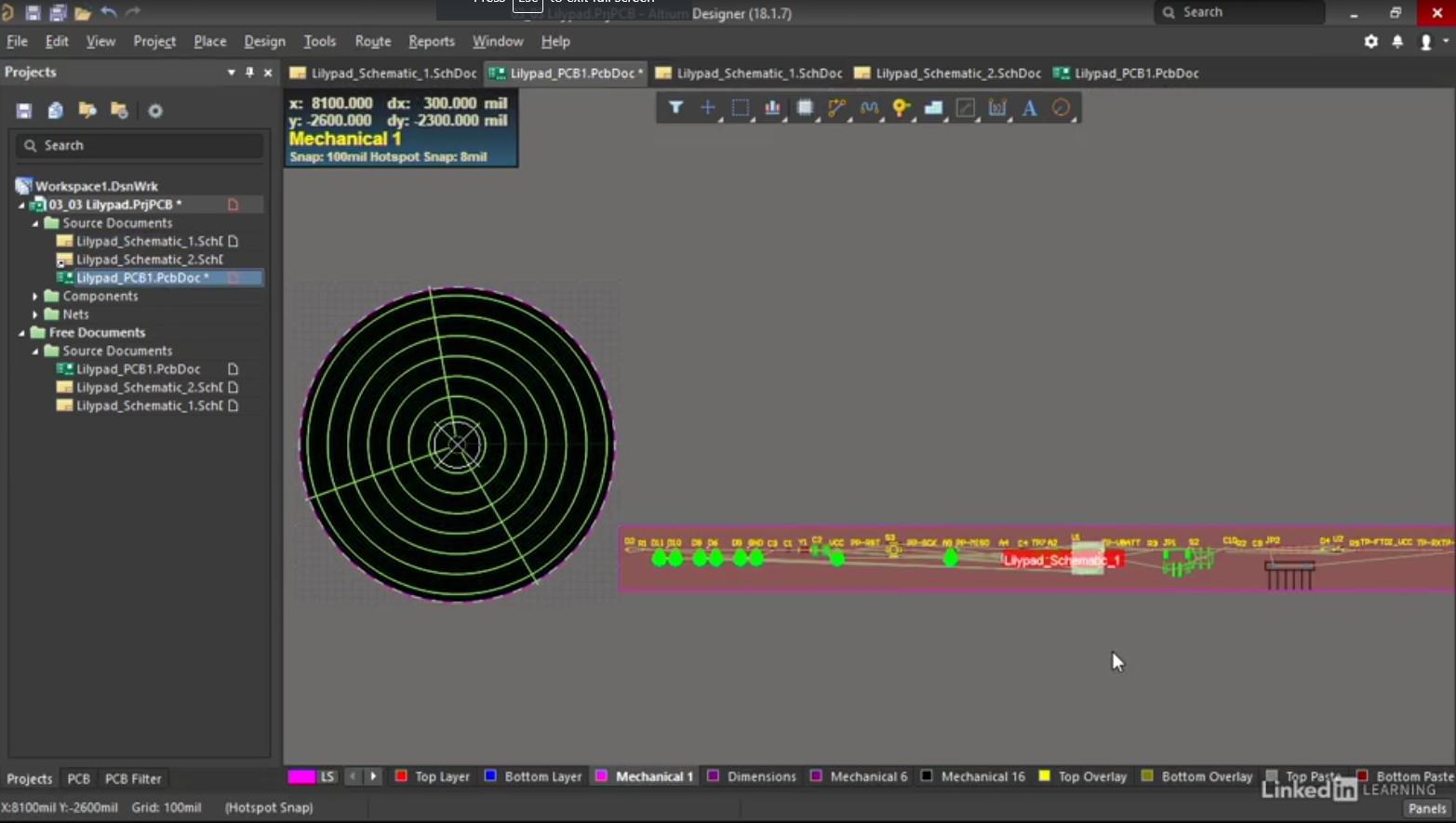Click the Projects panel search field

coord(140,146)
